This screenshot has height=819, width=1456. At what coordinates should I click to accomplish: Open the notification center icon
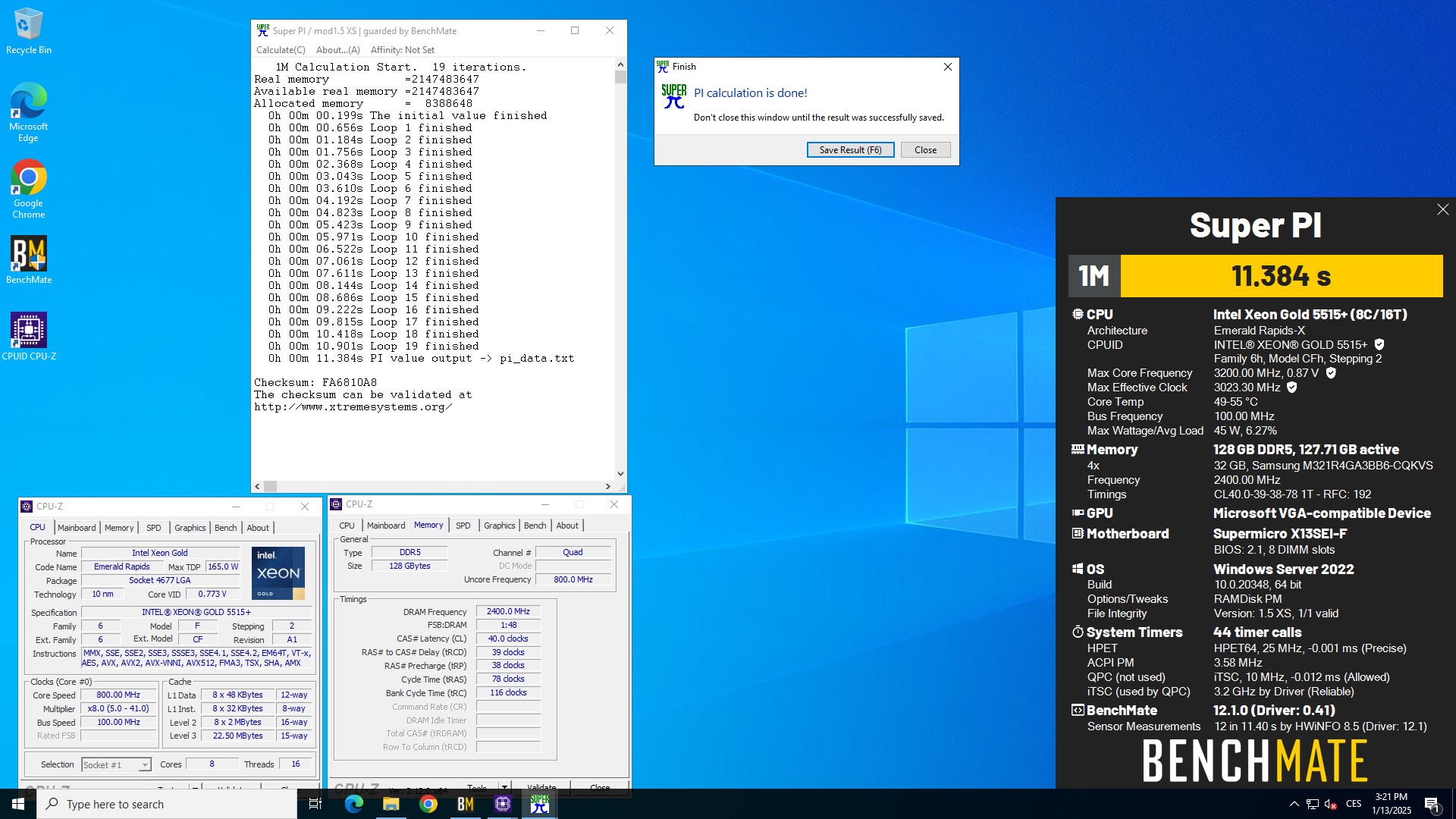(1432, 804)
